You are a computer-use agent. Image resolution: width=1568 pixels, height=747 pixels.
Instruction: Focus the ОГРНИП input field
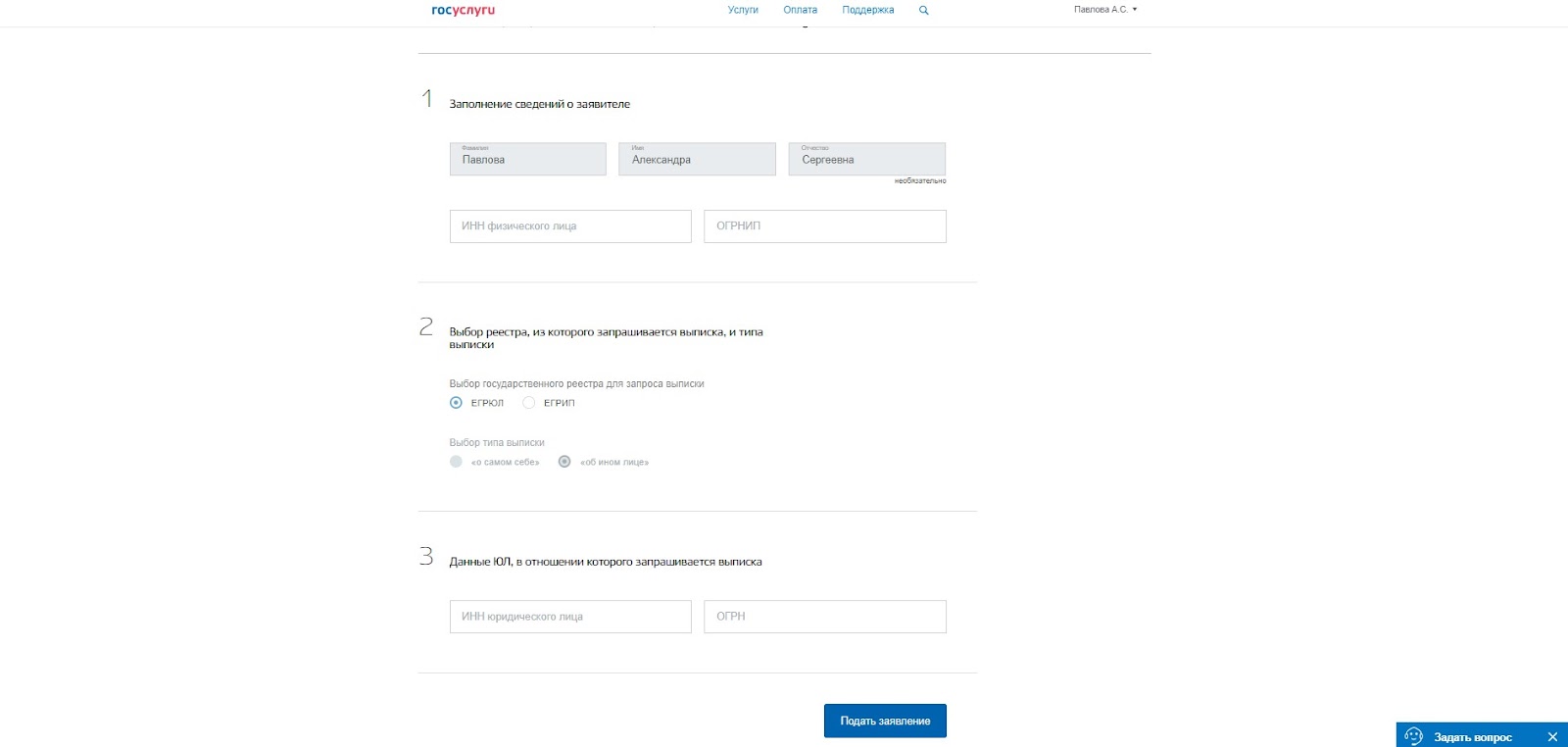coord(825,226)
